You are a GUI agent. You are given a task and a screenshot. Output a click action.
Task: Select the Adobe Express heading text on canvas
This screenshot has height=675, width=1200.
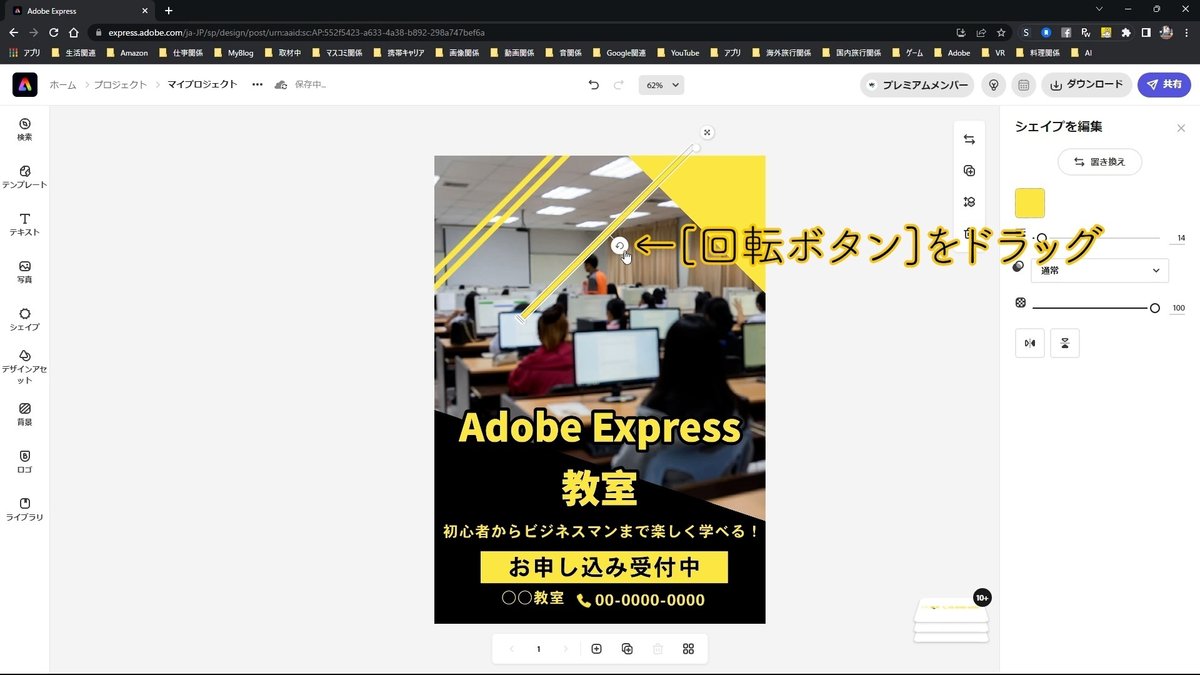[x=599, y=428]
